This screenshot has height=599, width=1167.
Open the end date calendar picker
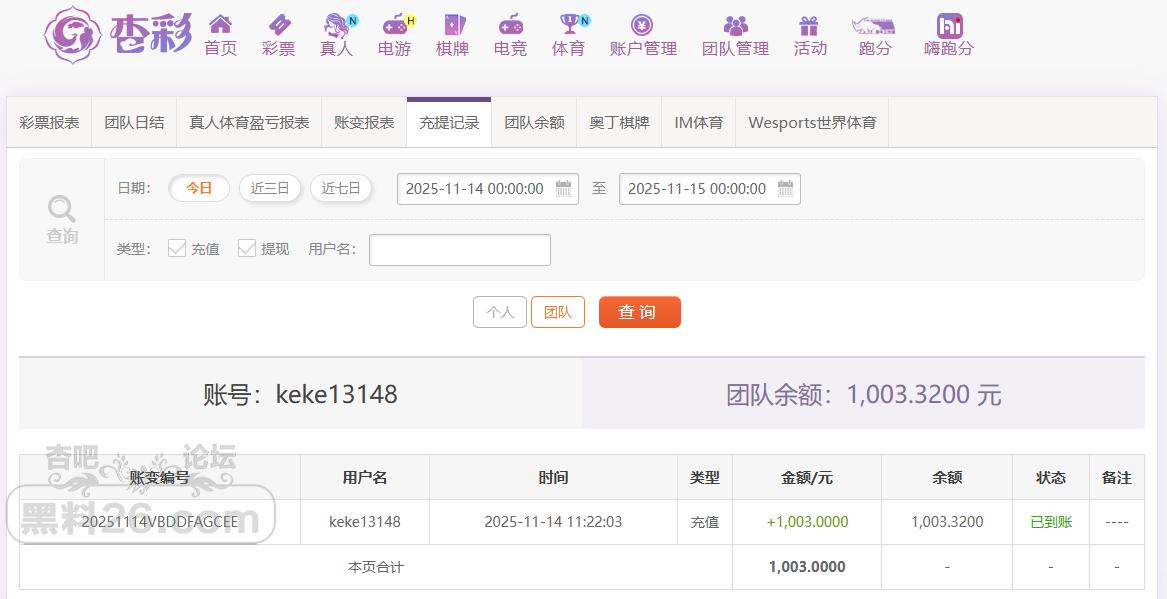785,189
